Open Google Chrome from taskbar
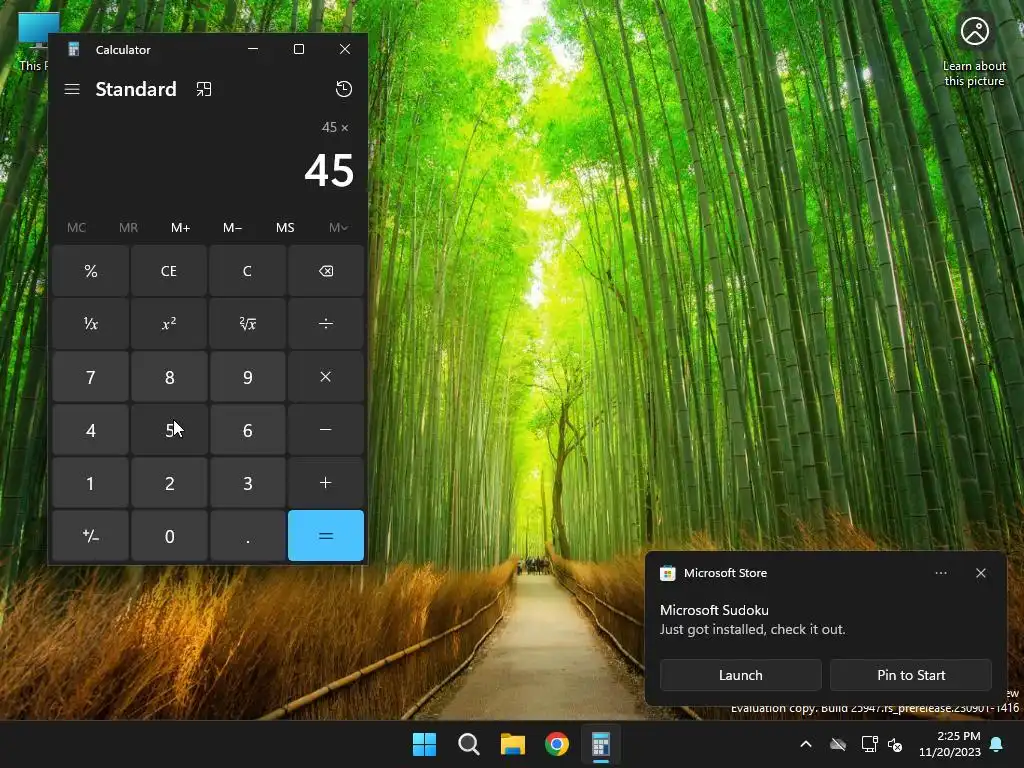The image size is (1024, 768). pyautogui.click(x=557, y=744)
